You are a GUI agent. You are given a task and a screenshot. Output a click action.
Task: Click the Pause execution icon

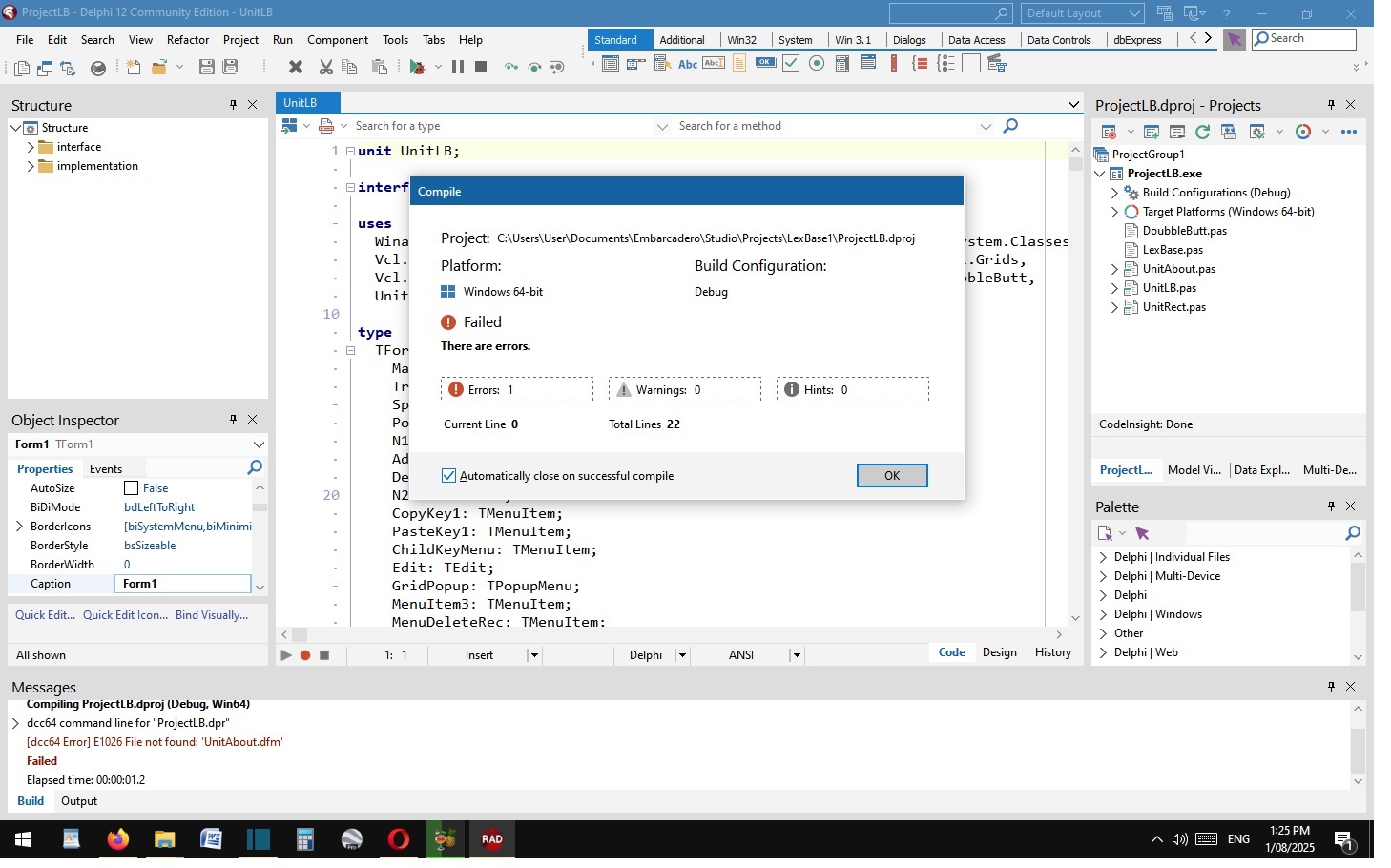pos(458,67)
